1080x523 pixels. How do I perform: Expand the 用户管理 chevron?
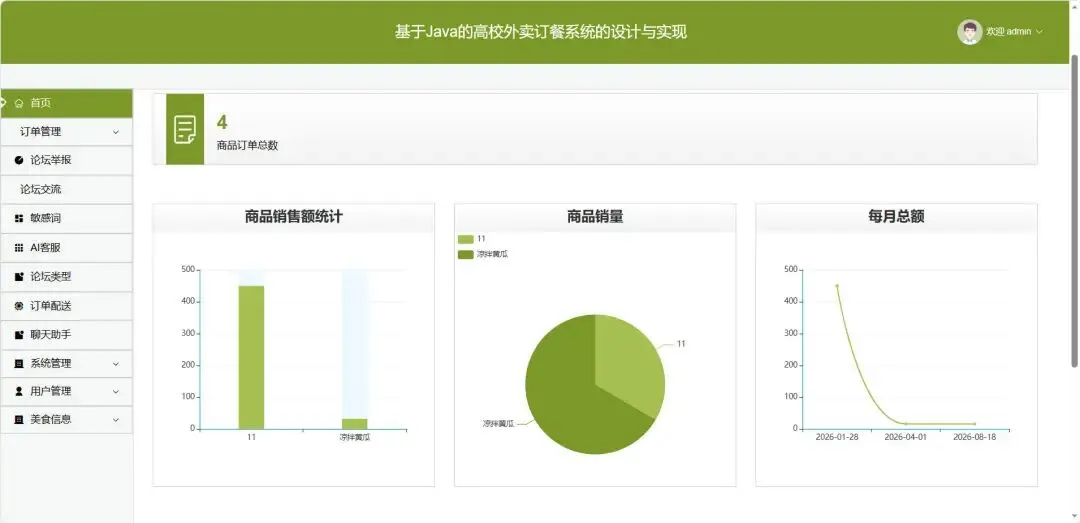point(116,391)
